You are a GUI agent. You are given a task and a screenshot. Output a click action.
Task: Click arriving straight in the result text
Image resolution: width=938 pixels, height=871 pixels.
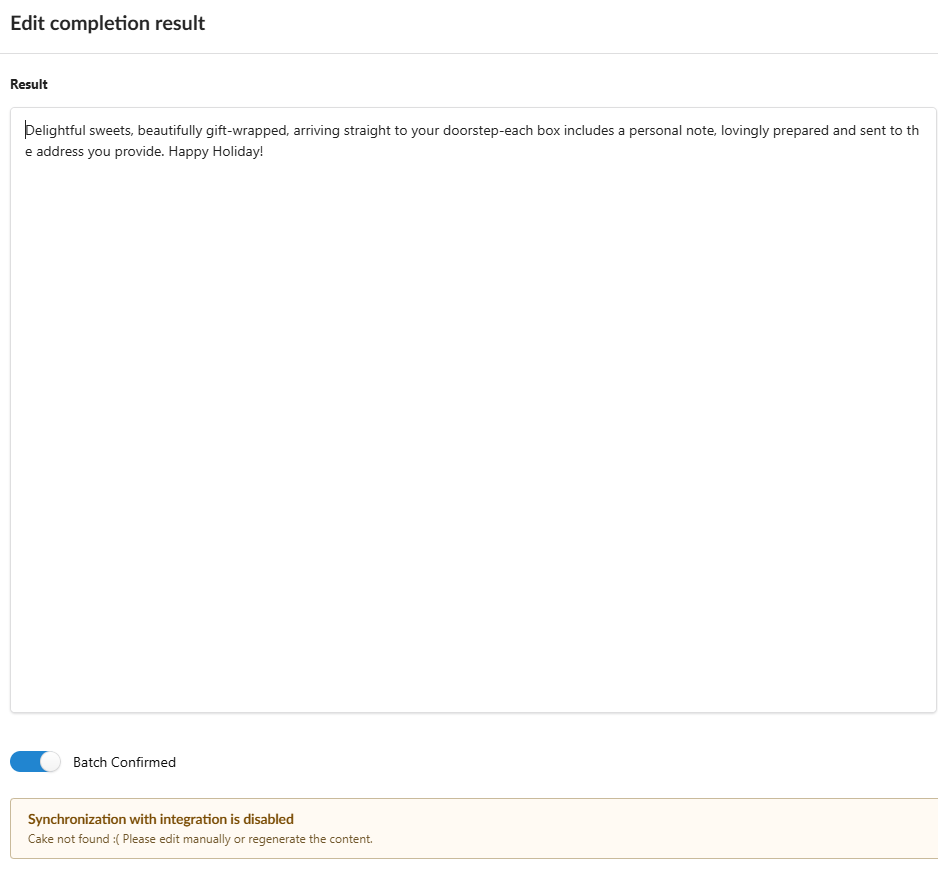342,130
